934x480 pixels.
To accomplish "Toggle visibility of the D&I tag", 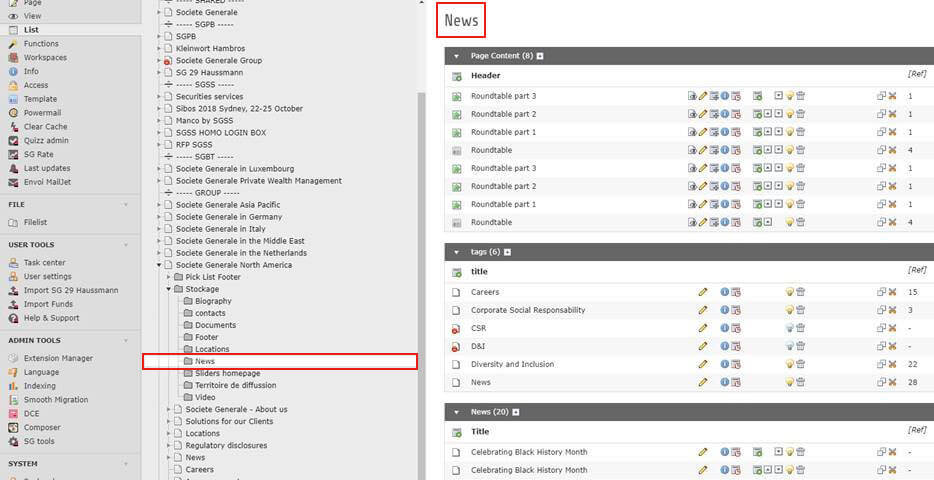I will click(789, 346).
